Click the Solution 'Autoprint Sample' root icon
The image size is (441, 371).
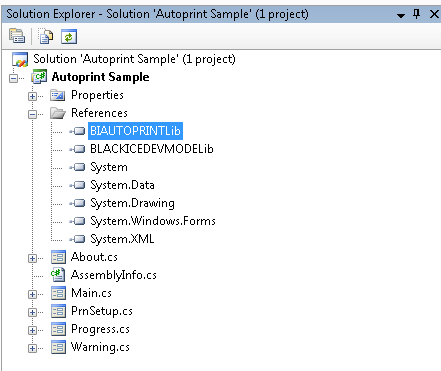pos(20,59)
